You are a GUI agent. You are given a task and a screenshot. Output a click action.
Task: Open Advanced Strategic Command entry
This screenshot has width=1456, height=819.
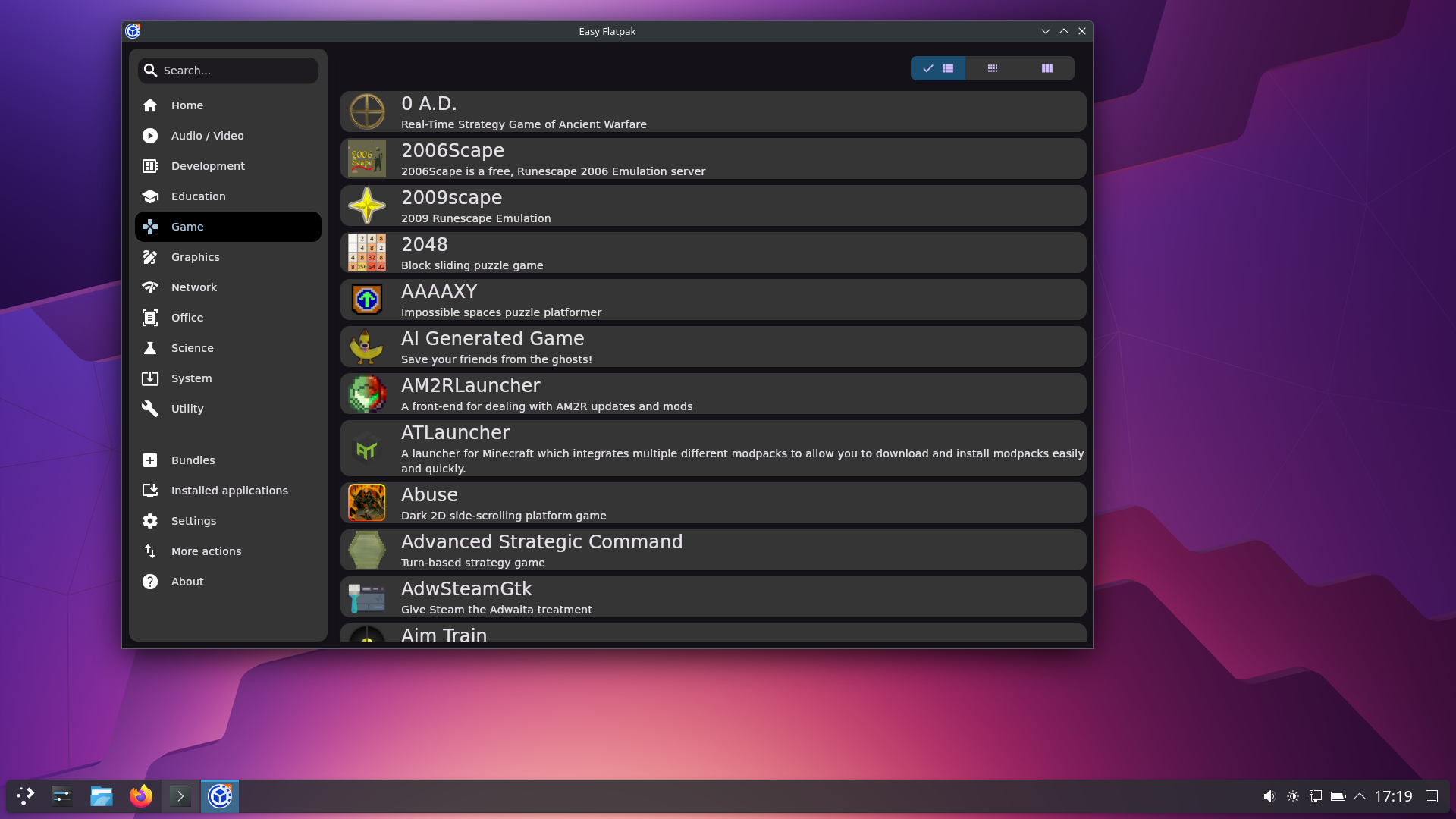pyautogui.click(x=713, y=551)
